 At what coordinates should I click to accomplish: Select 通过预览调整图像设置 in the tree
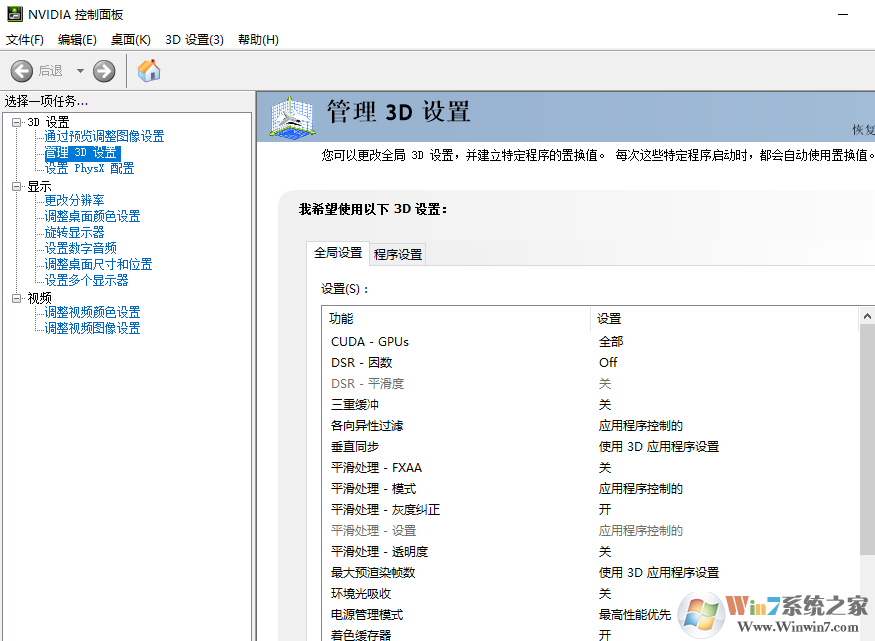click(104, 136)
